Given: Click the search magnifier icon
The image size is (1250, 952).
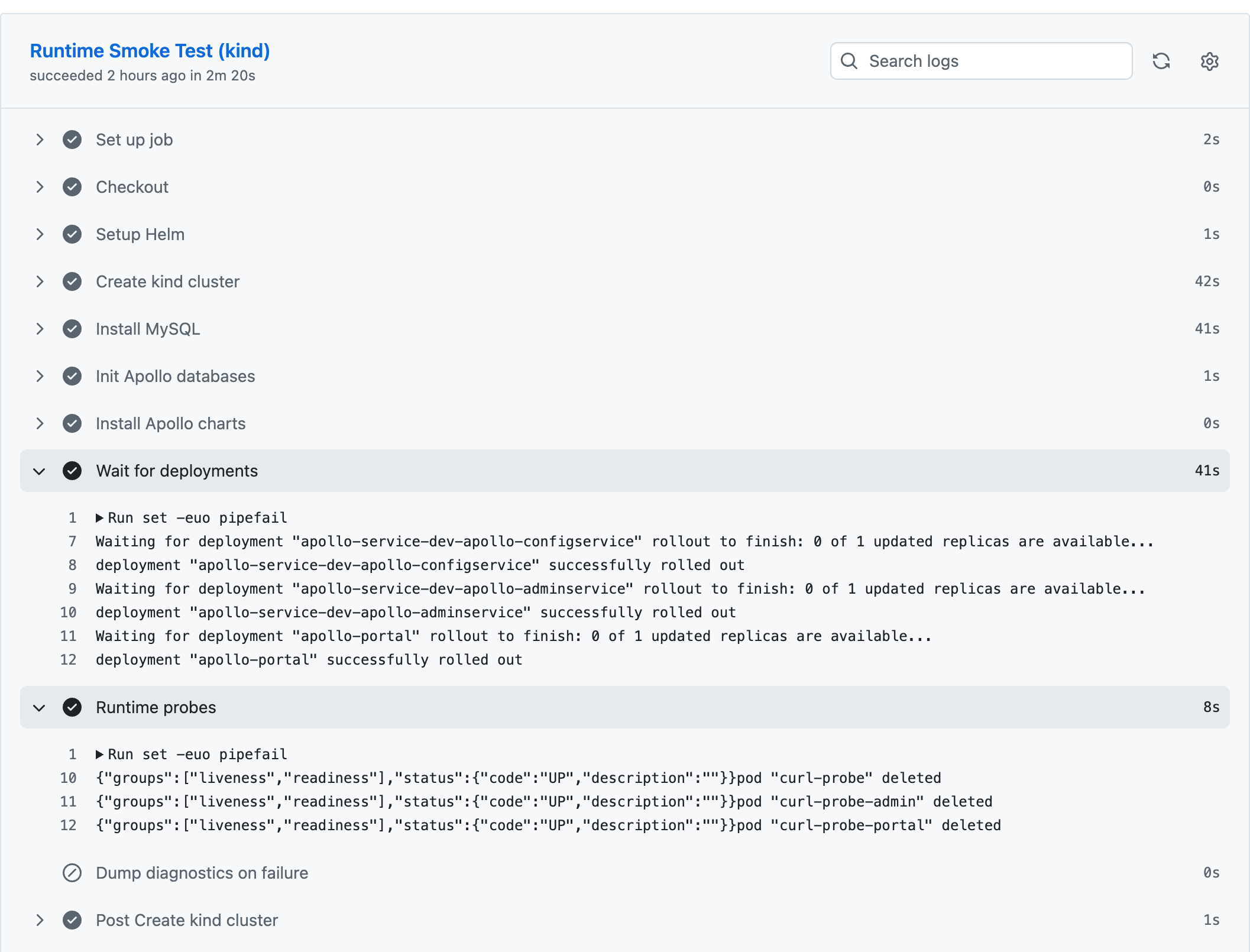Looking at the screenshot, I should point(849,61).
